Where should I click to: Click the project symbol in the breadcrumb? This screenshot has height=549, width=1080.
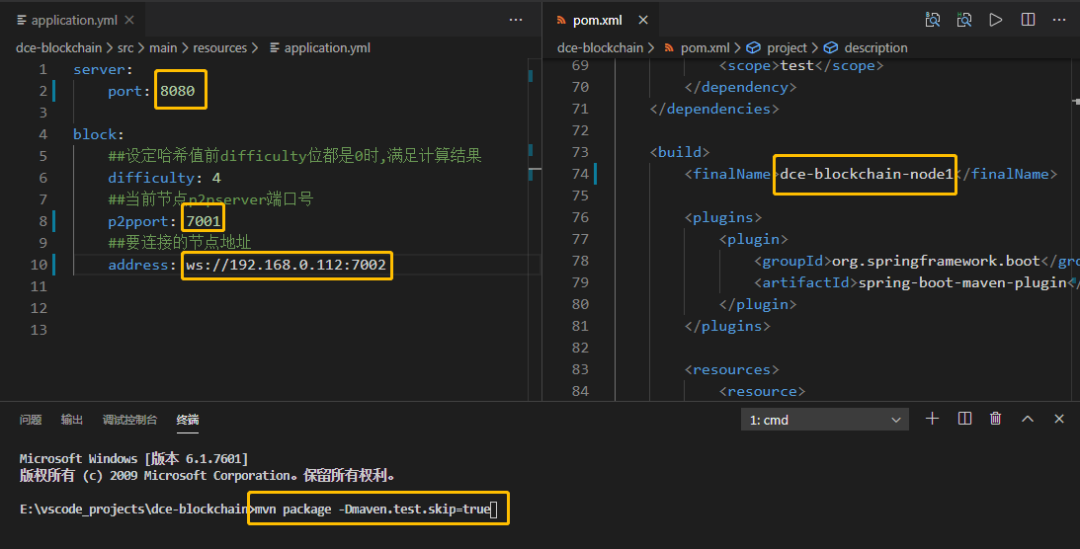(787, 48)
